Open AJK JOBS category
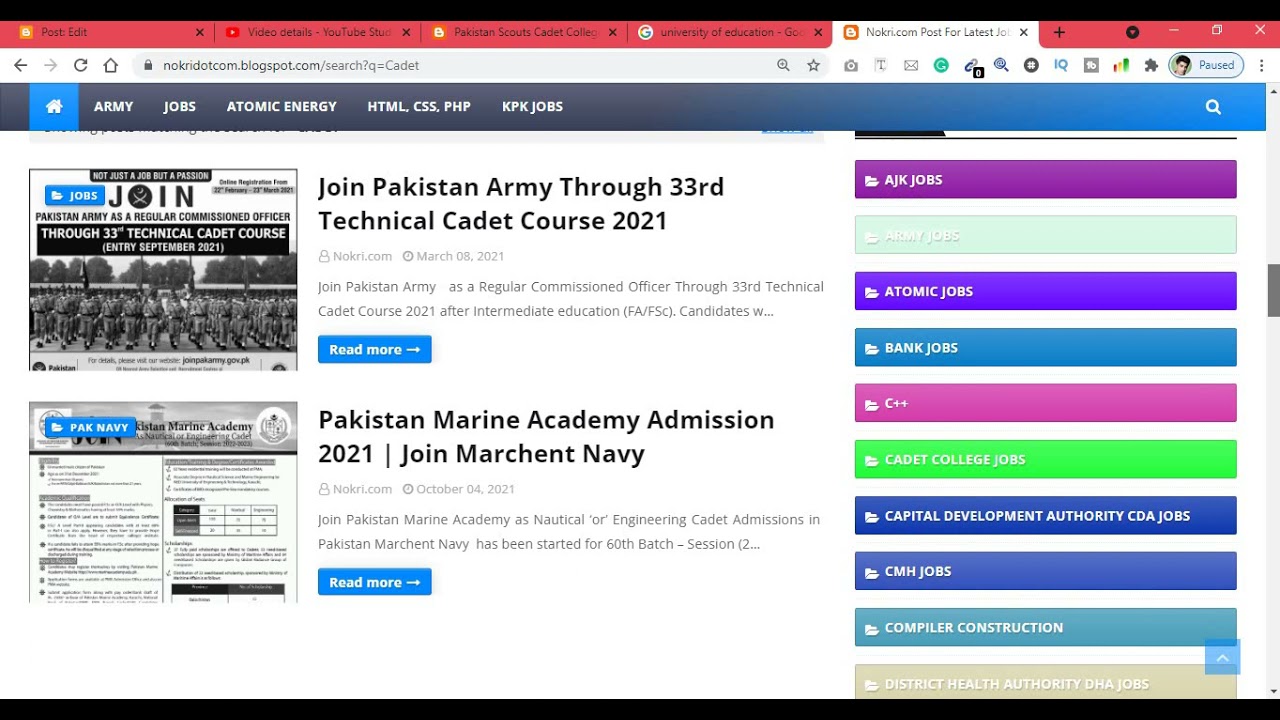This screenshot has width=1280, height=720. [x=1045, y=180]
